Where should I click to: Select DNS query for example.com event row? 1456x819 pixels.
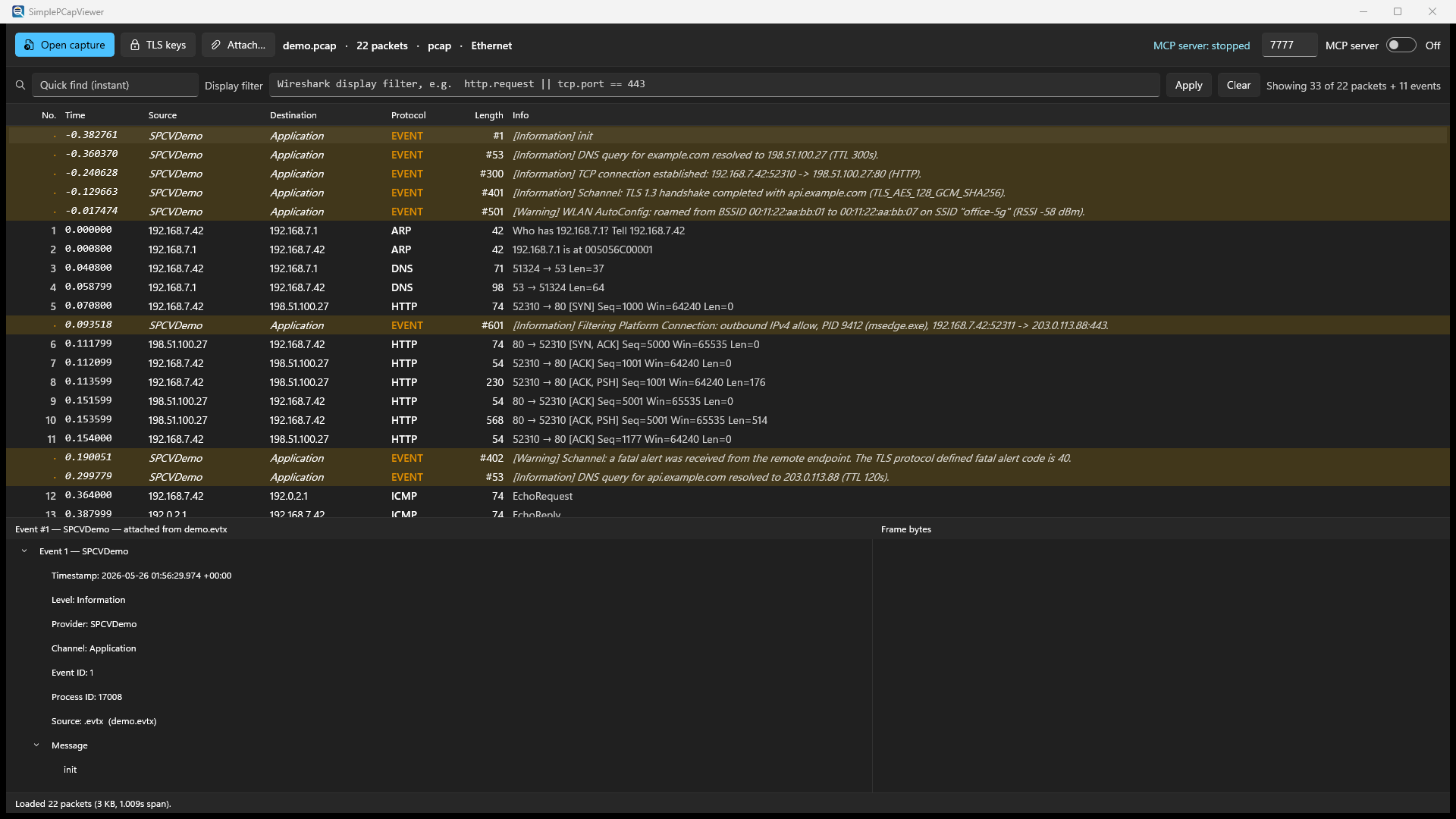coord(728,155)
